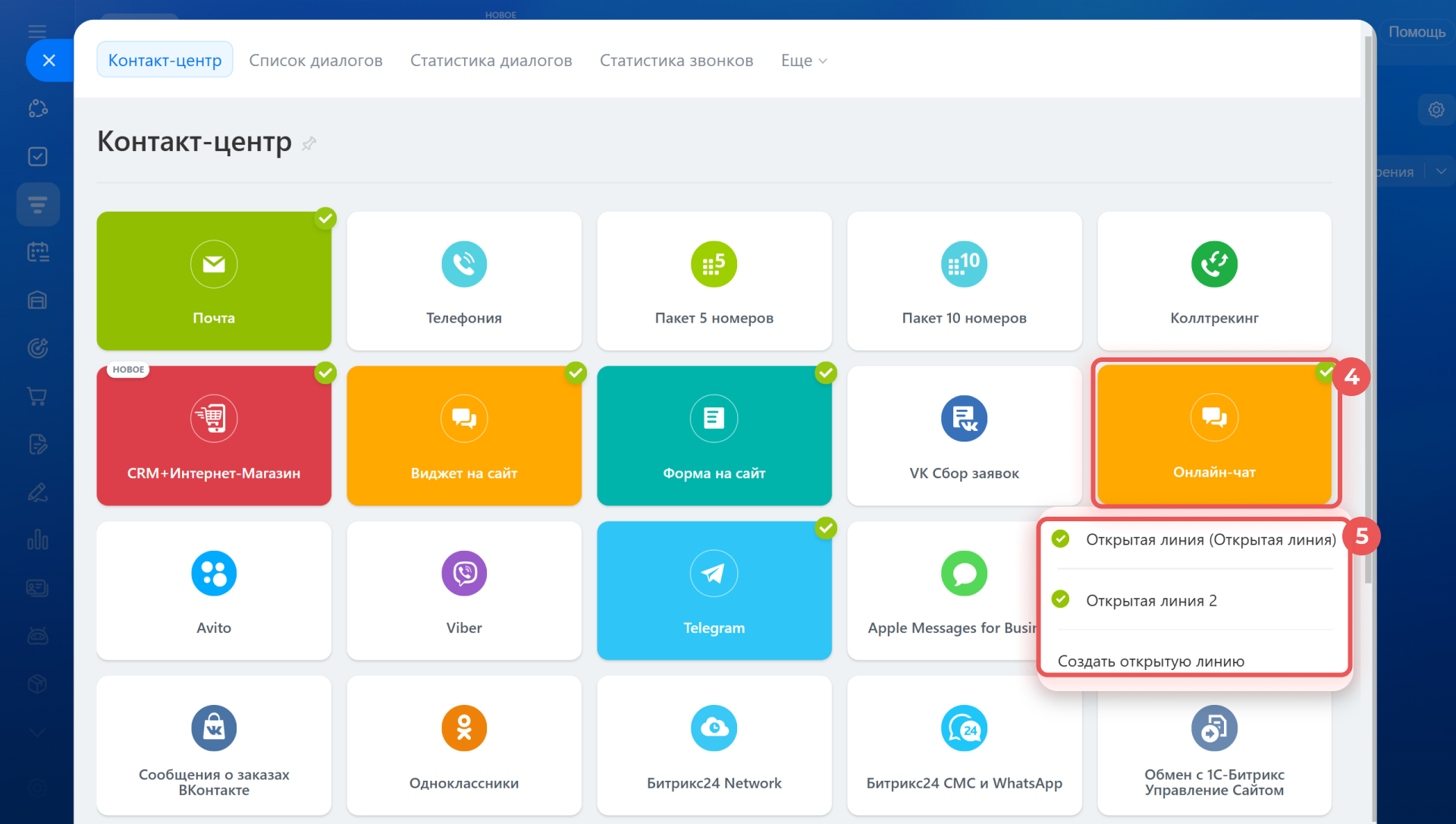Open the robot automation icon in sidebar
The width and height of the screenshot is (1456, 824).
38,636
